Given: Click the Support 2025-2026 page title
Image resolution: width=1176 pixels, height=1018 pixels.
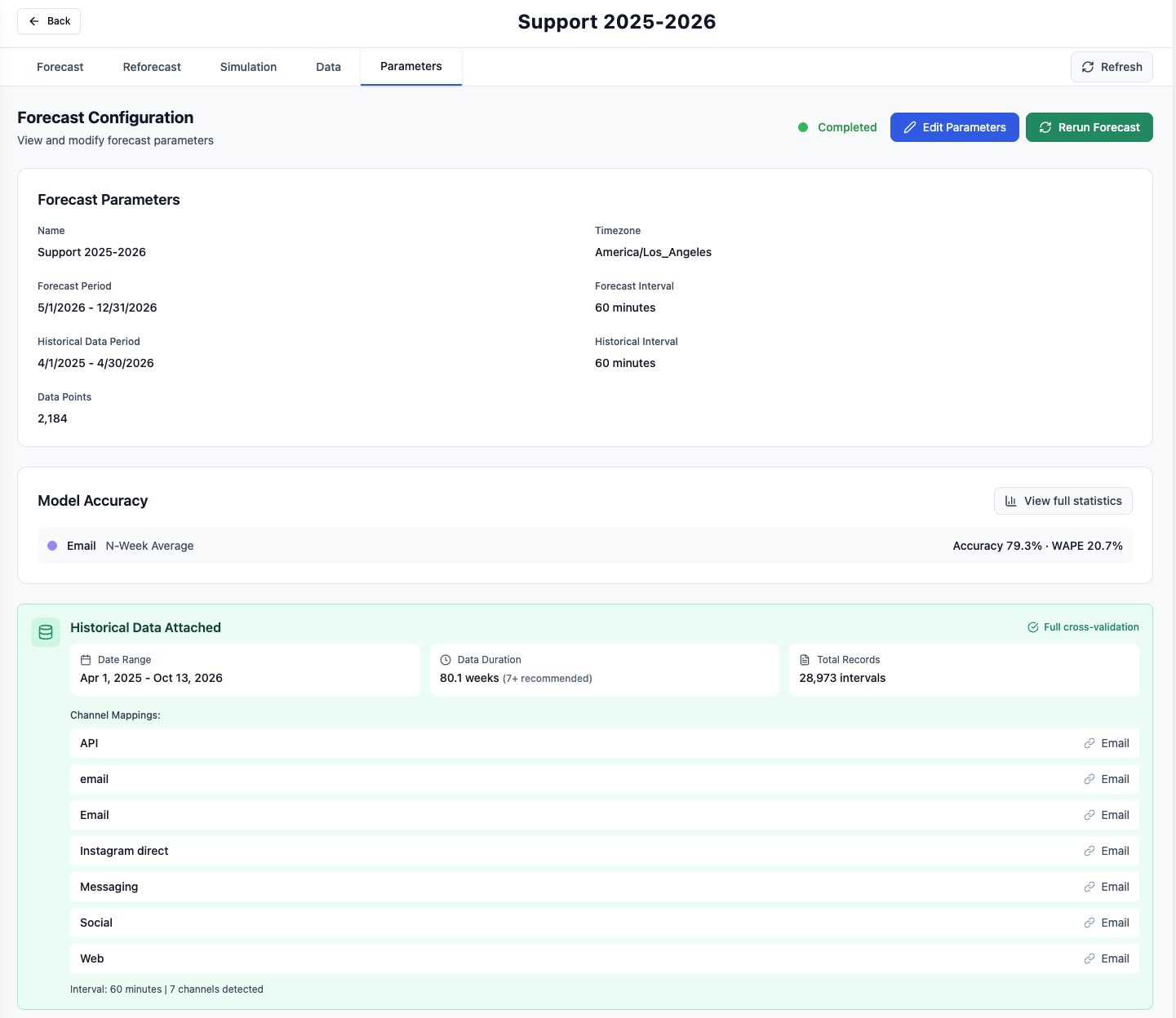Looking at the screenshot, I should [617, 22].
